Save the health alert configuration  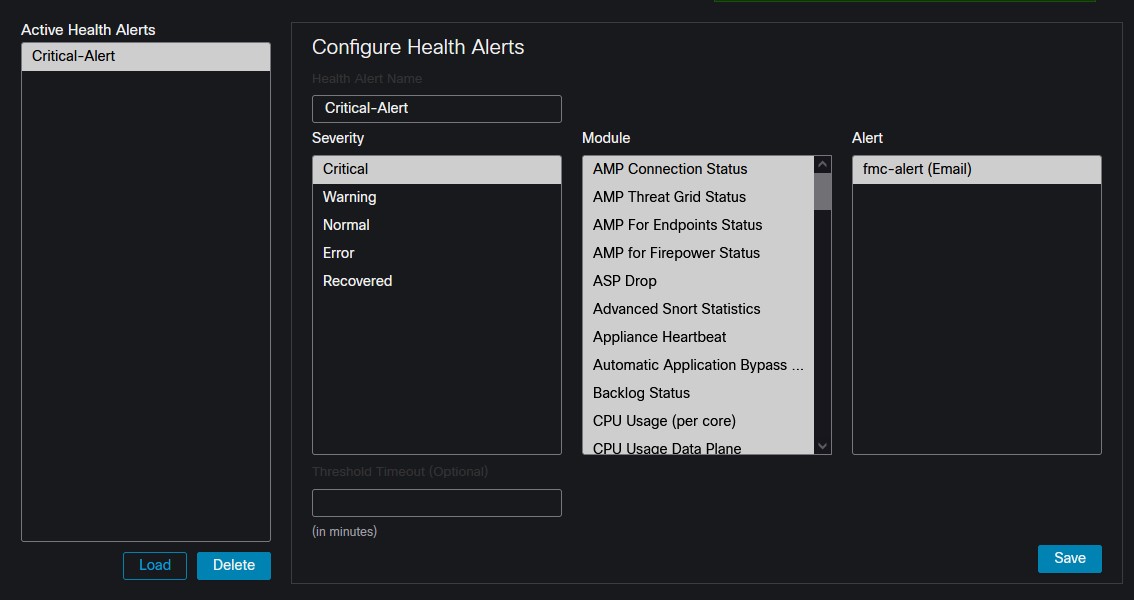pos(1069,558)
